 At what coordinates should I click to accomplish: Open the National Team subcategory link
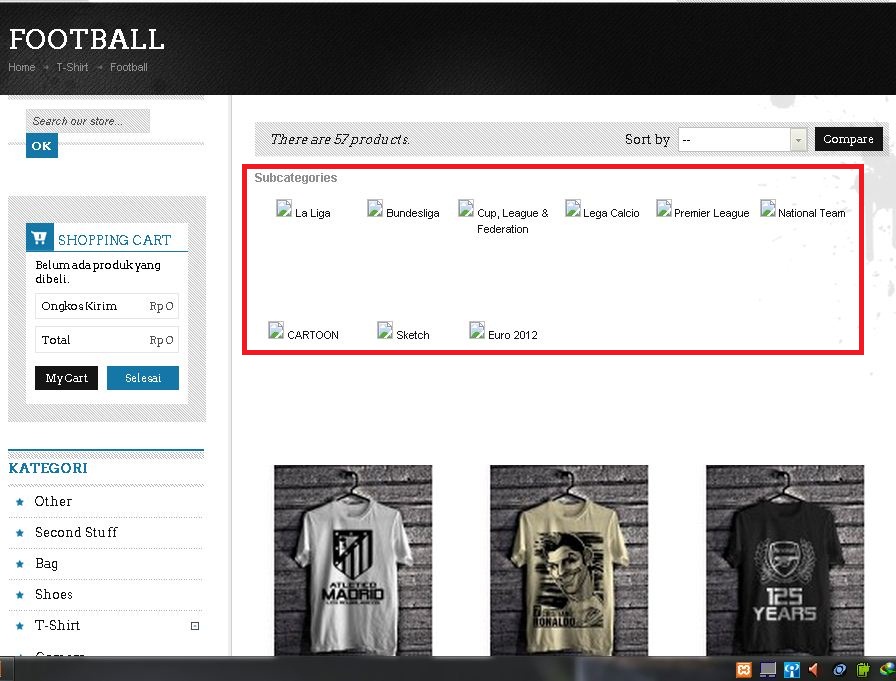pyautogui.click(x=811, y=213)
